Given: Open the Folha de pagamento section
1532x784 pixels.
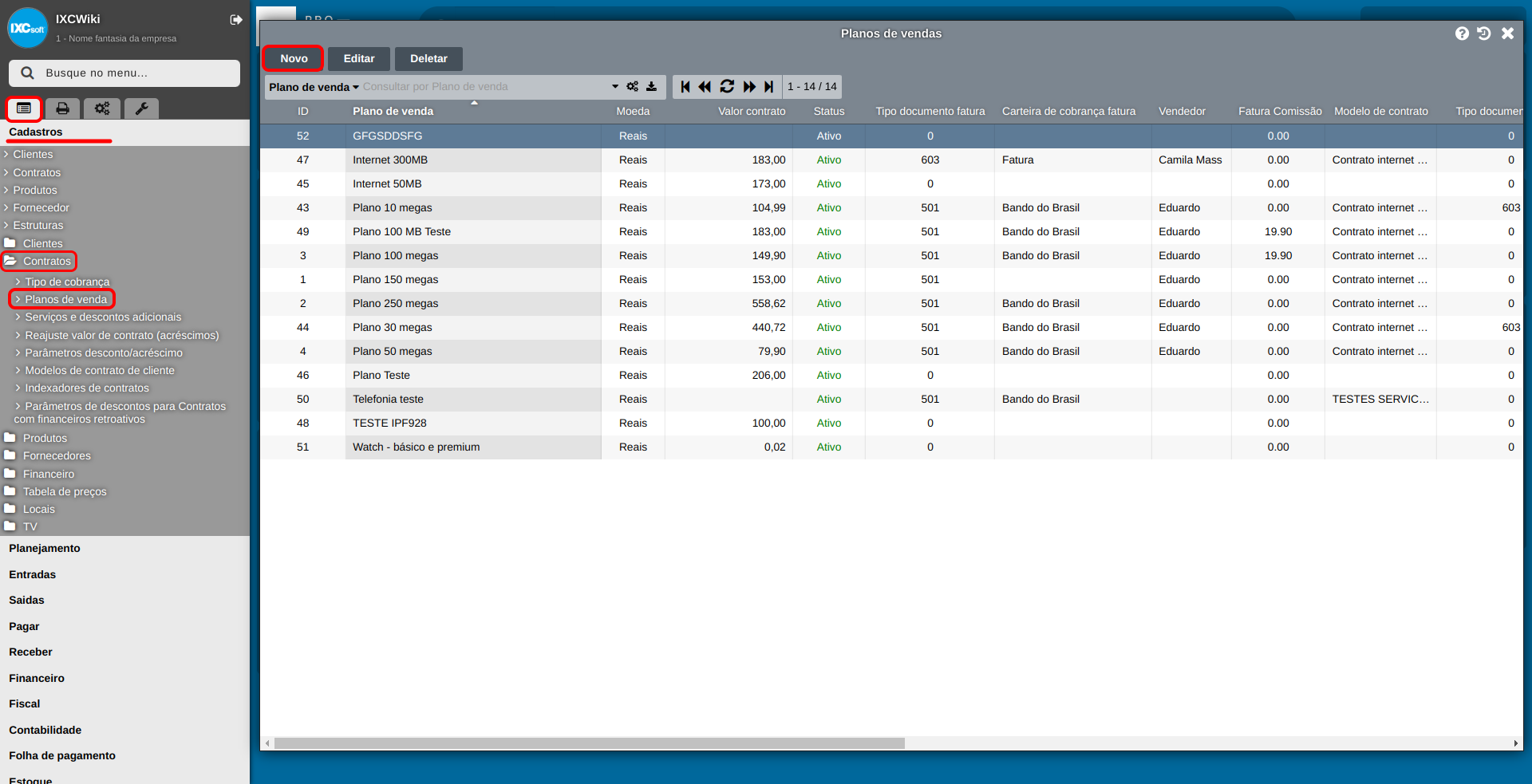Looking at the screenshot, I should tap(62, 755).
